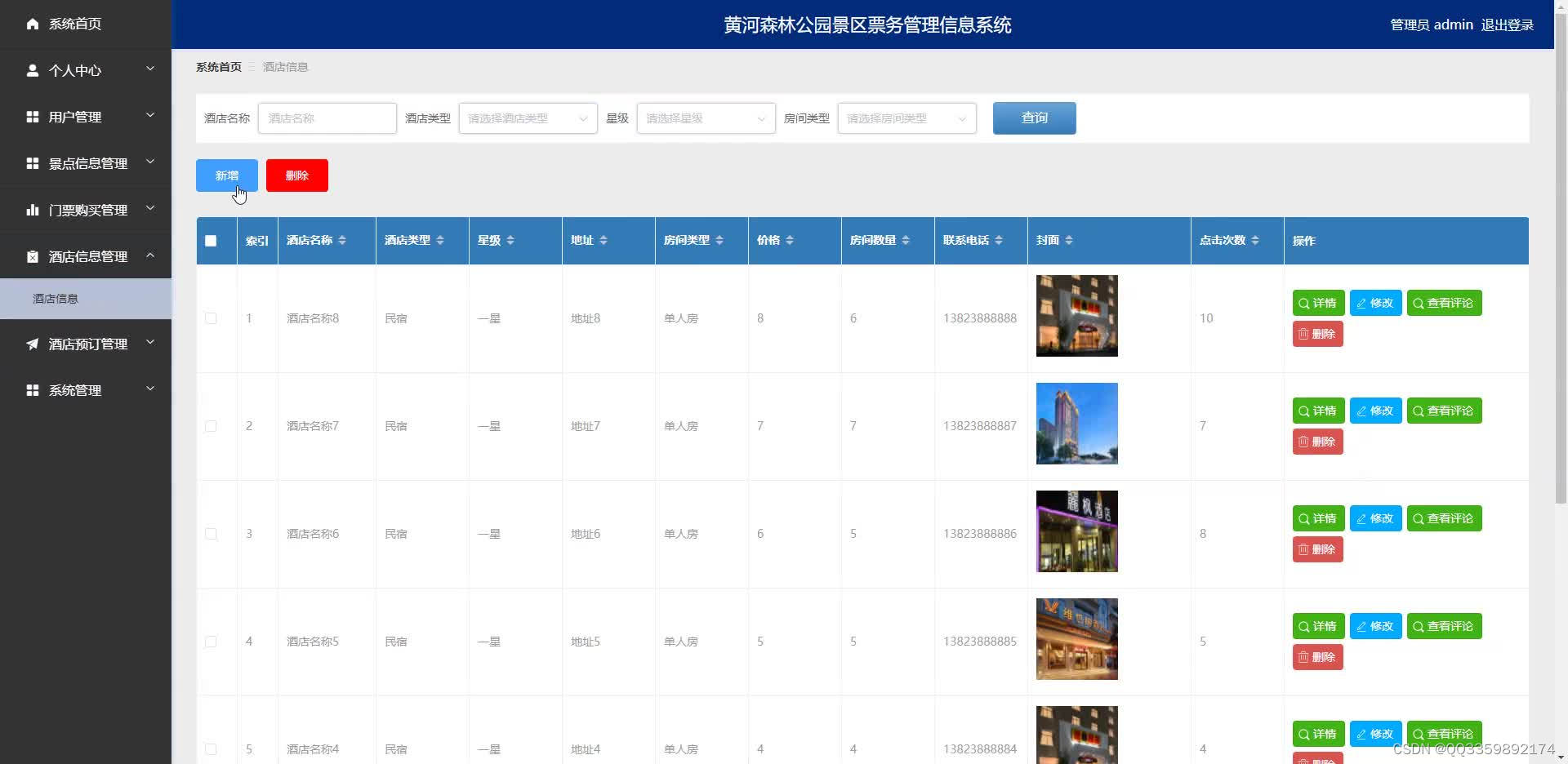Sort by 联系电话 column arrows
This screenshot has width=1568, height=764.
pos(999,240)
